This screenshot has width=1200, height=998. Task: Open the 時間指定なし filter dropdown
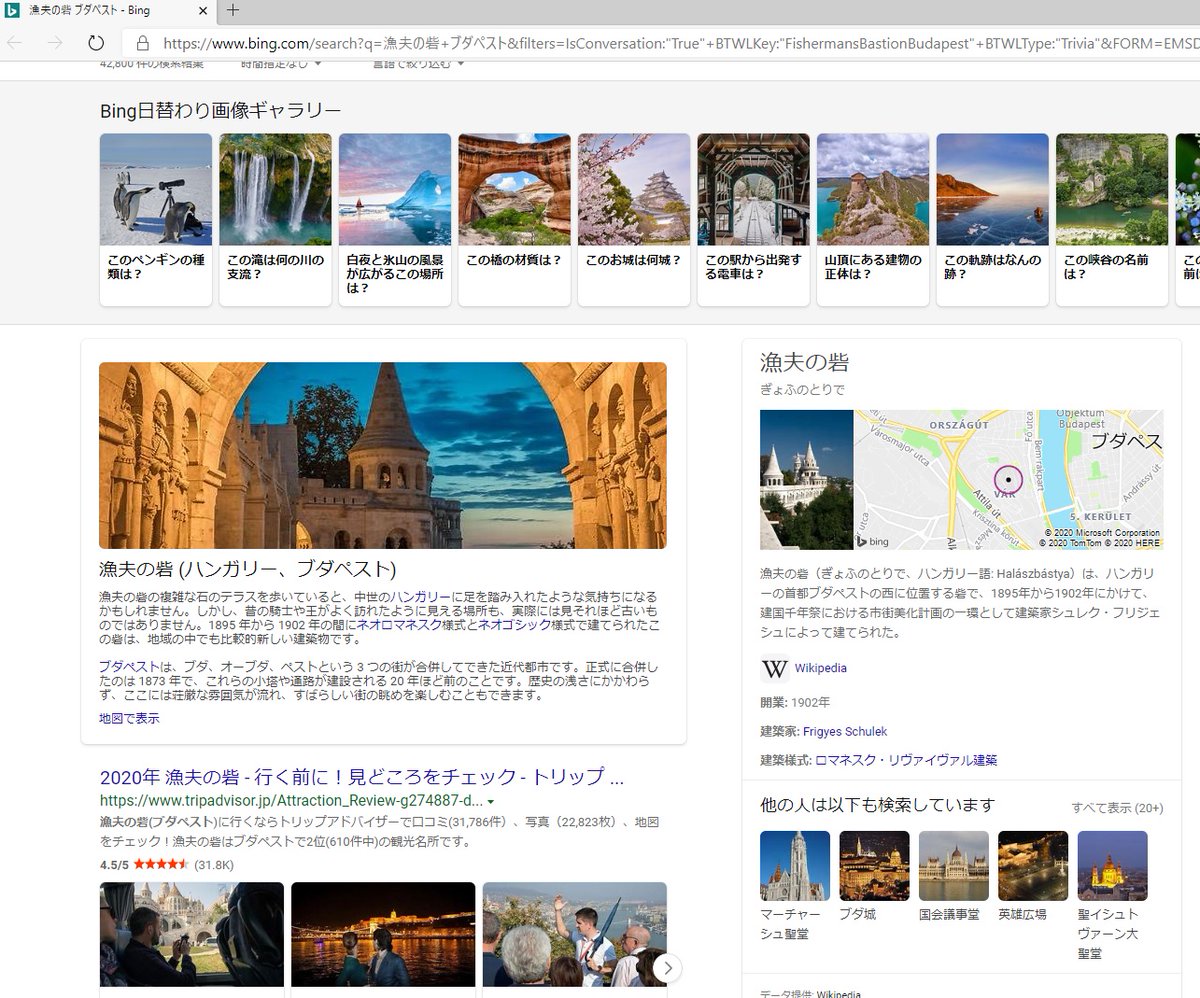coord(281,64)
